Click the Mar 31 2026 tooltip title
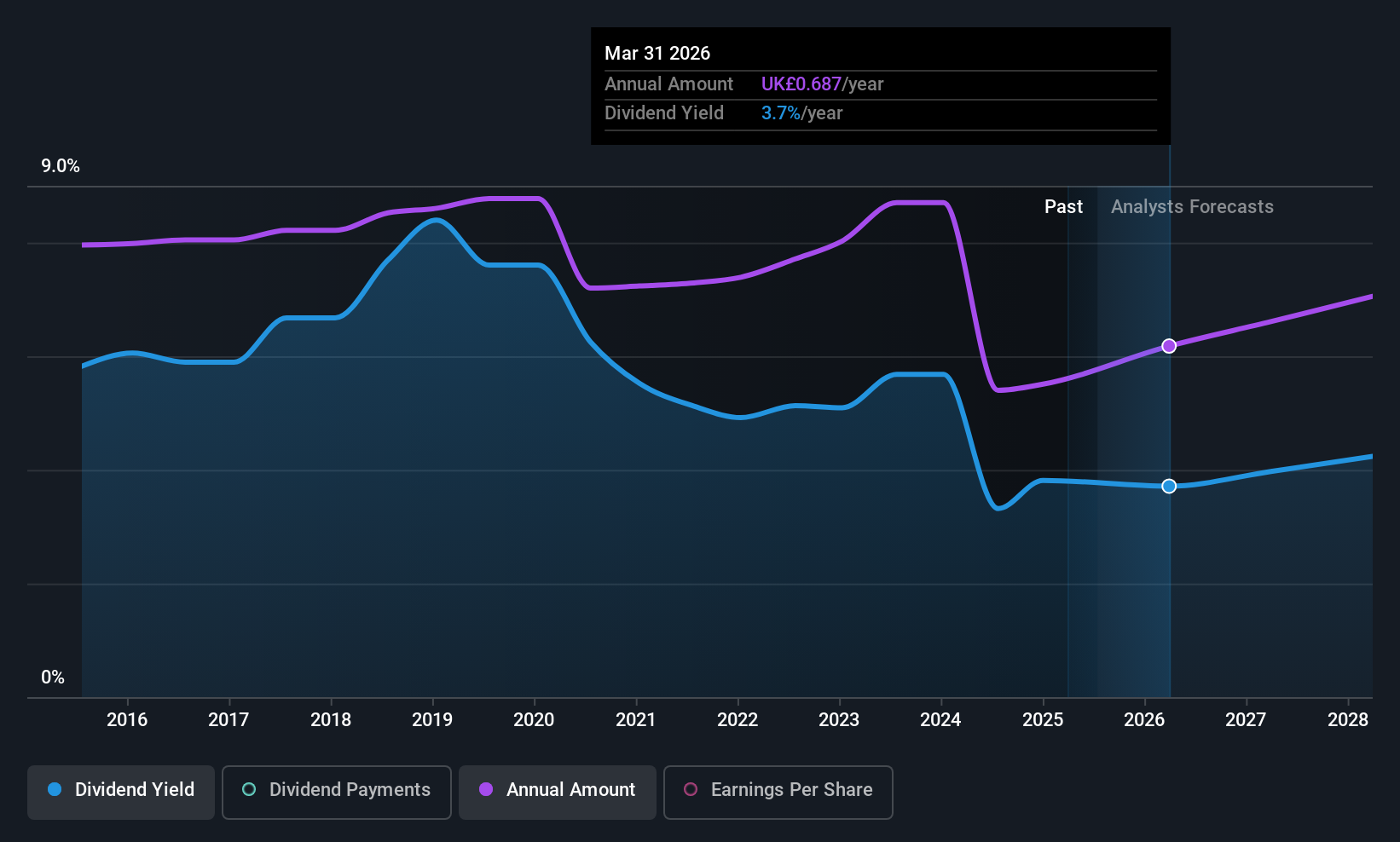 657,53
